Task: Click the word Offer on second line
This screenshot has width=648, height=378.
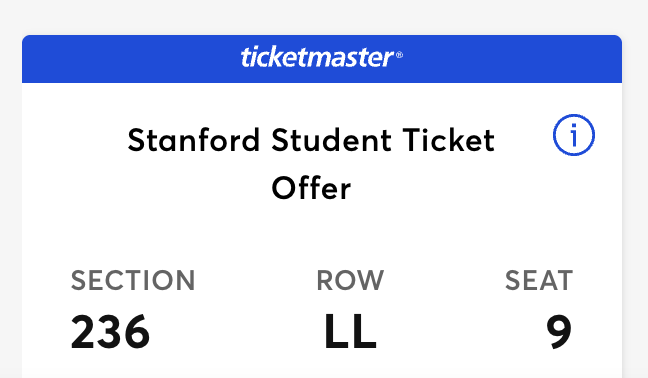Action: [x=311, y=188]
